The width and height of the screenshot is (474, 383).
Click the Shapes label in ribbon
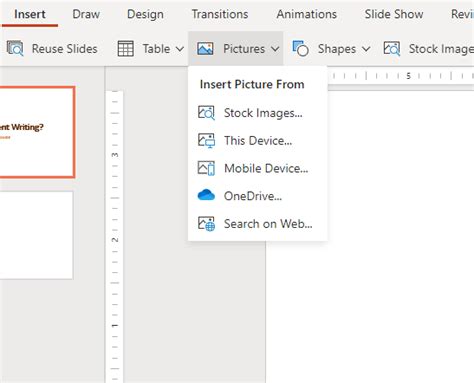click(337, 49)
